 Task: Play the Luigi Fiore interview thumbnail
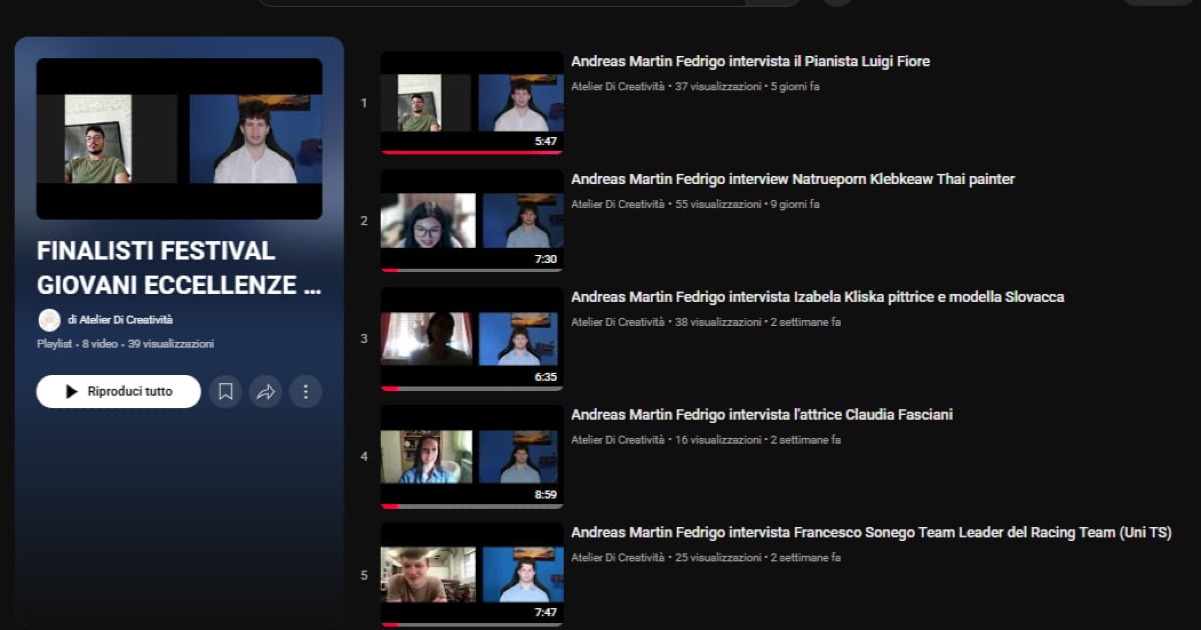pos(471,103)
